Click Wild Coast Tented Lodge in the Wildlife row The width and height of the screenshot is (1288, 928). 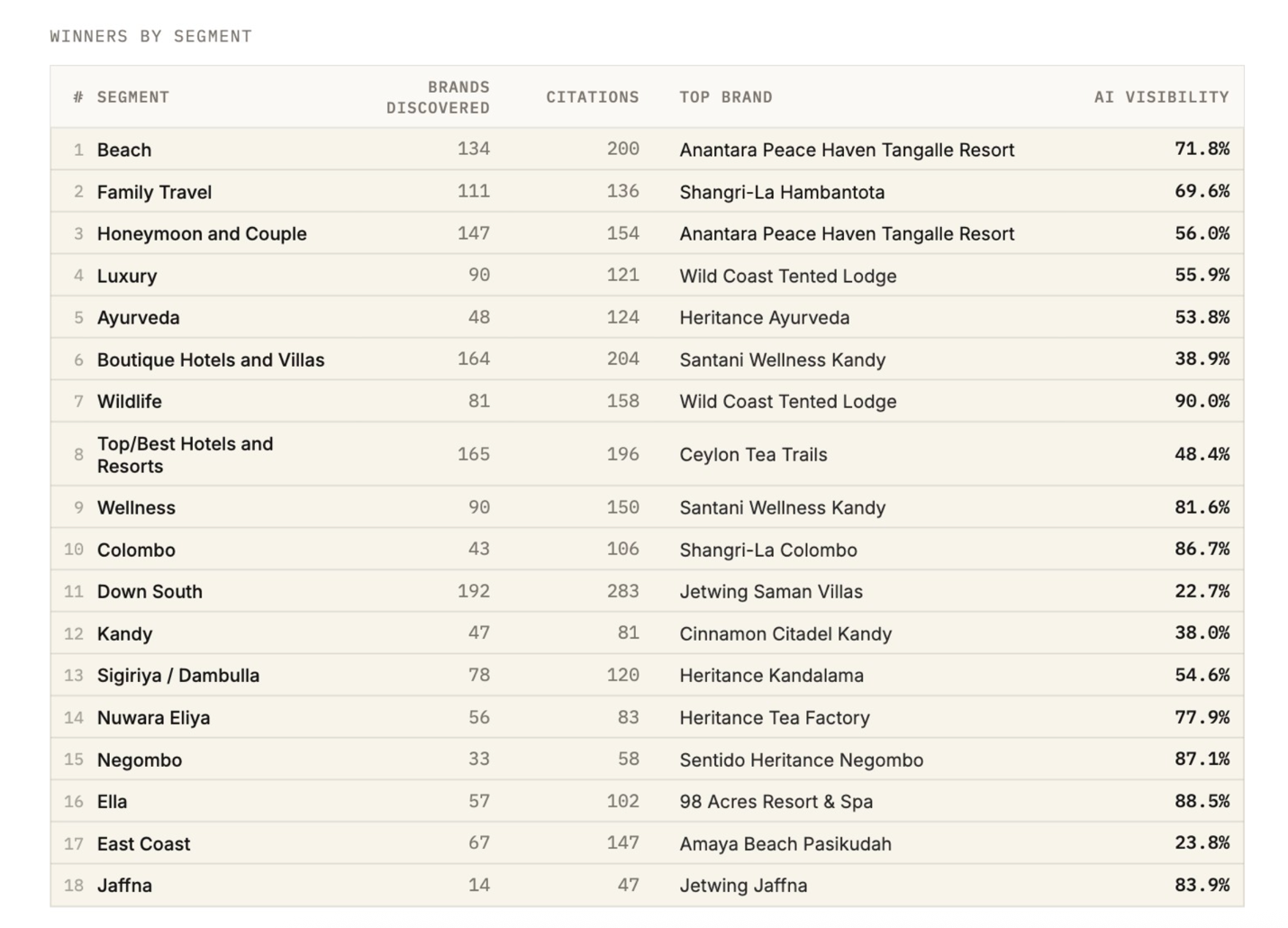(x=788, y=401)
